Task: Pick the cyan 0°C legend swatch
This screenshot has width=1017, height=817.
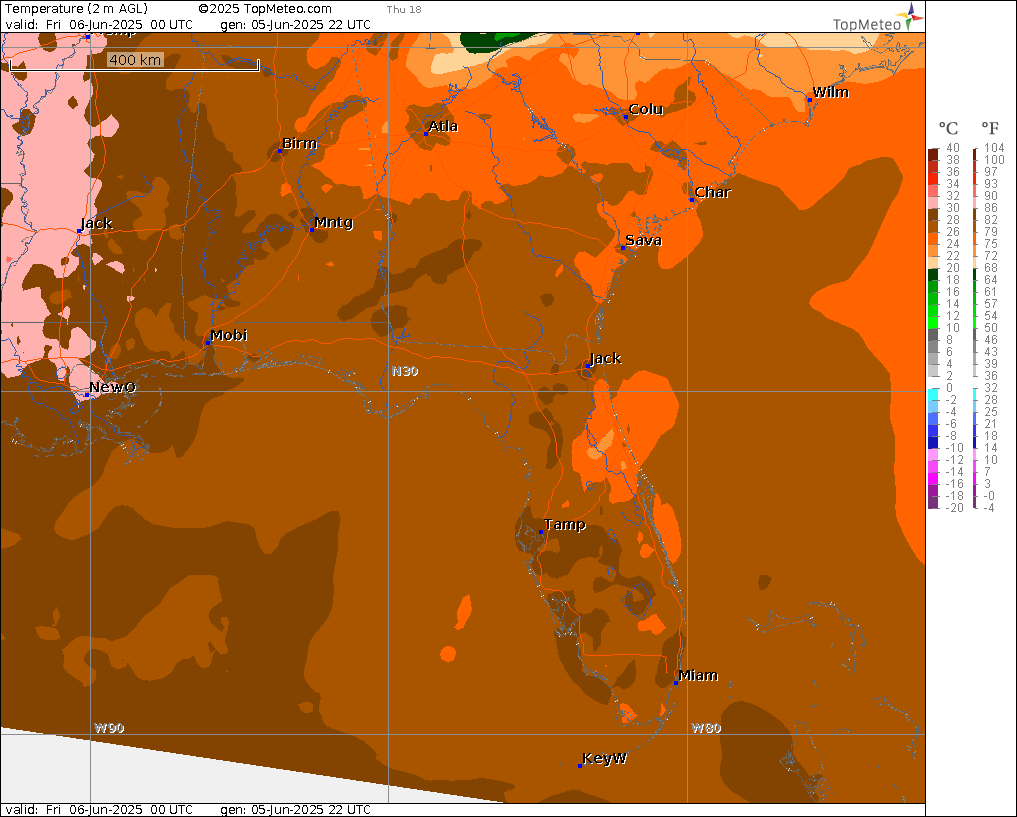Action: (933, 394)
